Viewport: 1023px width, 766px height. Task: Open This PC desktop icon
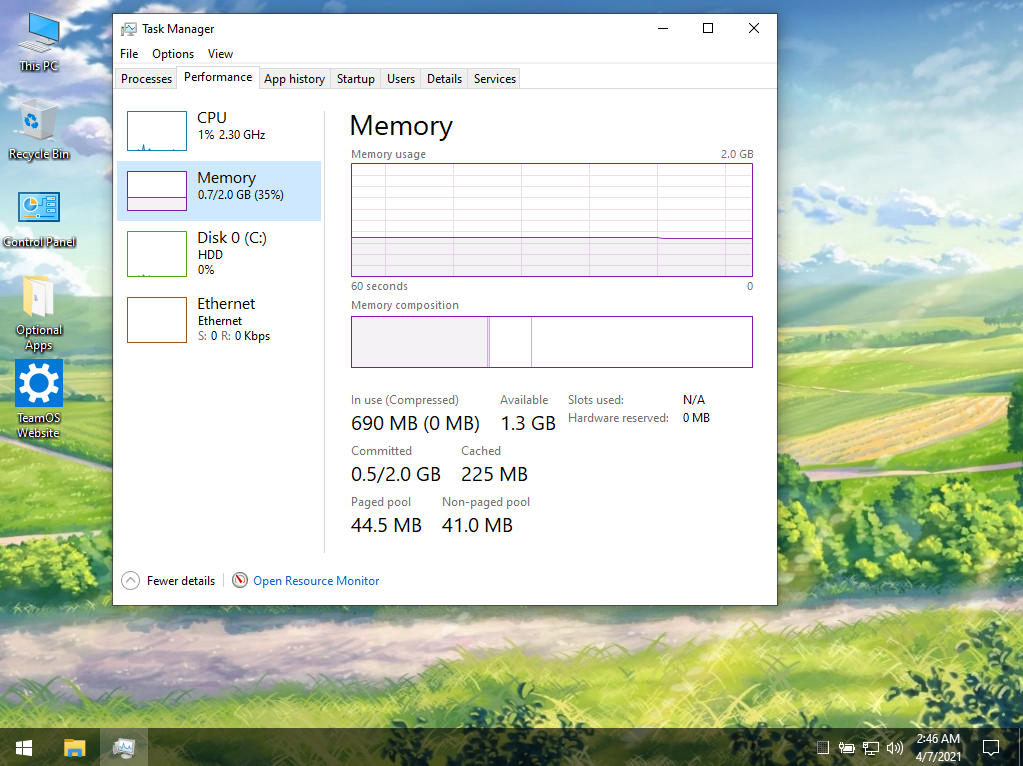(x=38, y=42)
